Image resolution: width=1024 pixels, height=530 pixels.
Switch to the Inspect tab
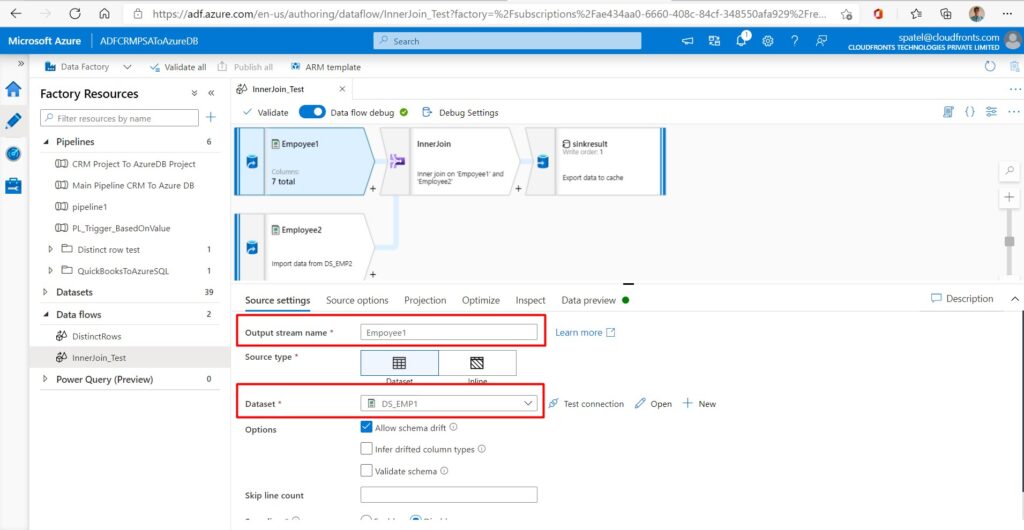[x=530, y=300]
